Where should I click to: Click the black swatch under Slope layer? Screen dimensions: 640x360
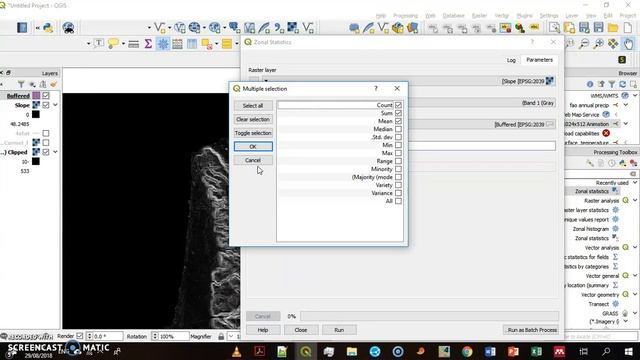coord(36,114)
